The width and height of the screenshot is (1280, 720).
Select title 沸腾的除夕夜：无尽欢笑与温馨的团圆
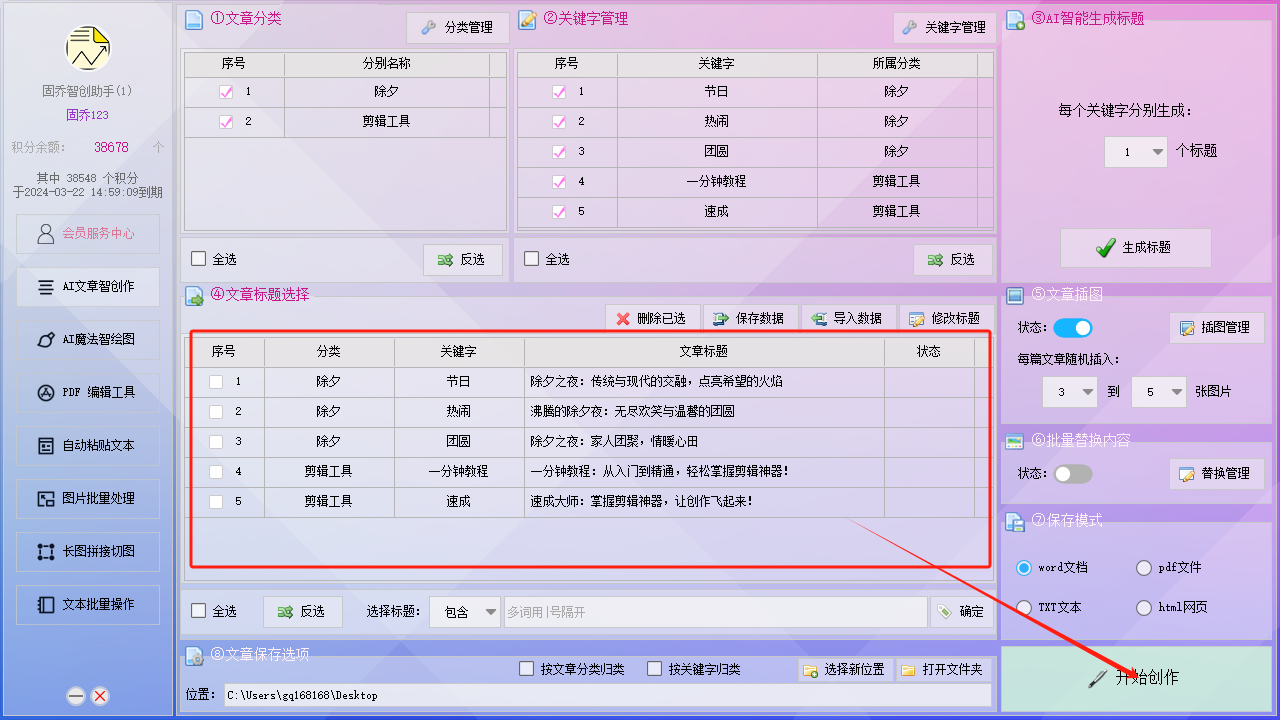click(632, 411)
